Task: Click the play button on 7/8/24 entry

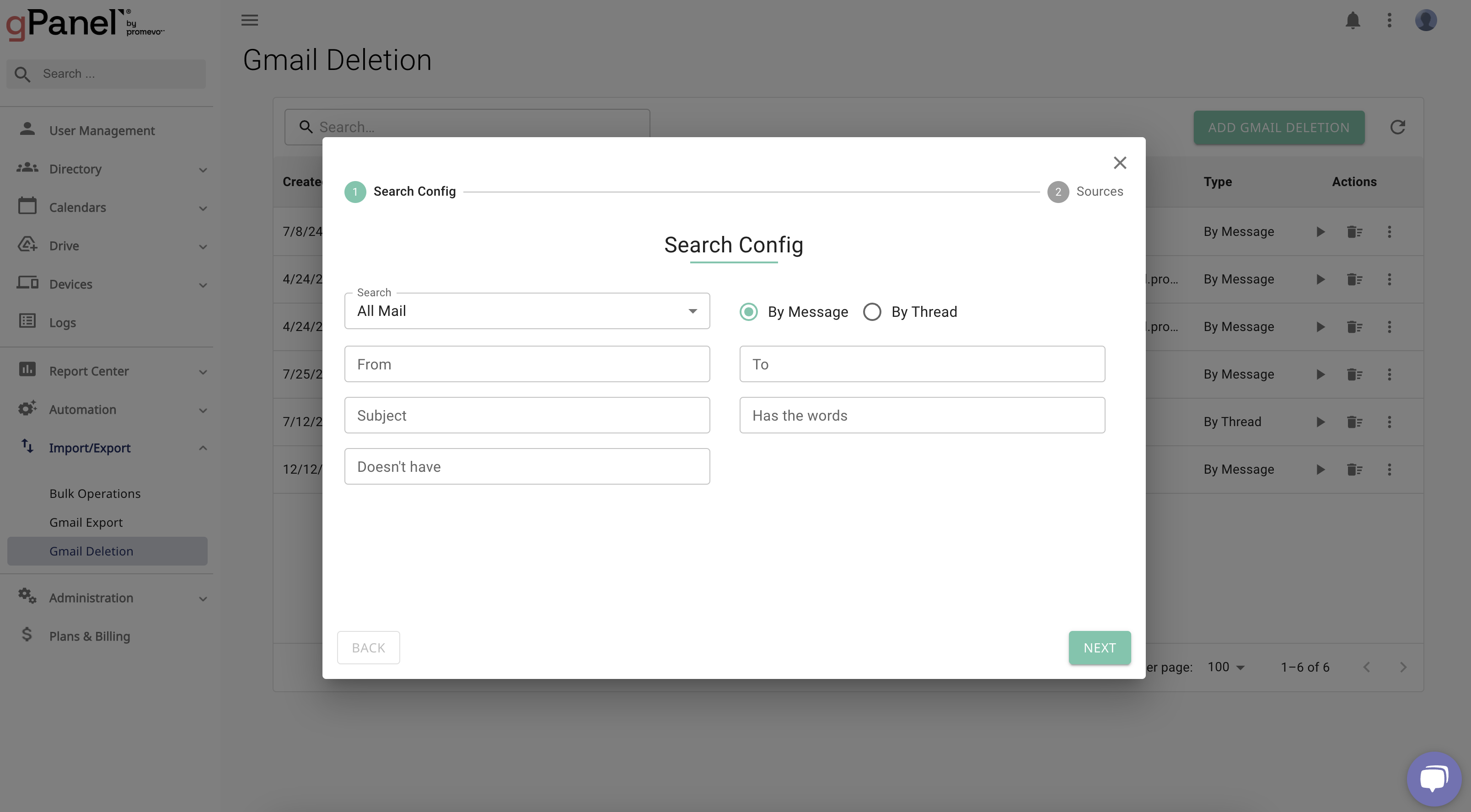Action: point(1320,231)
